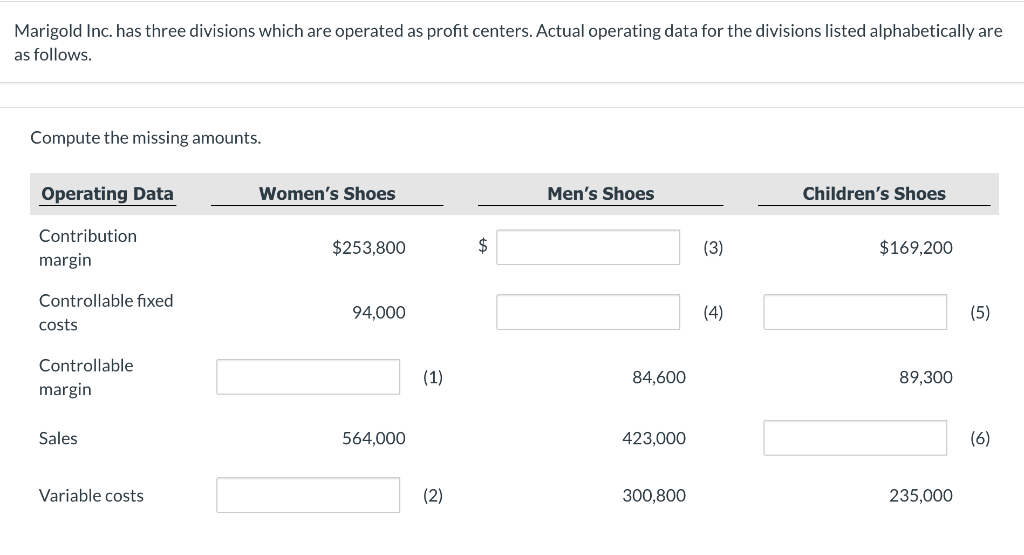This screenshot has width=1024, height=555.
Task: Click the Operating Data column header
Action: 107,194
